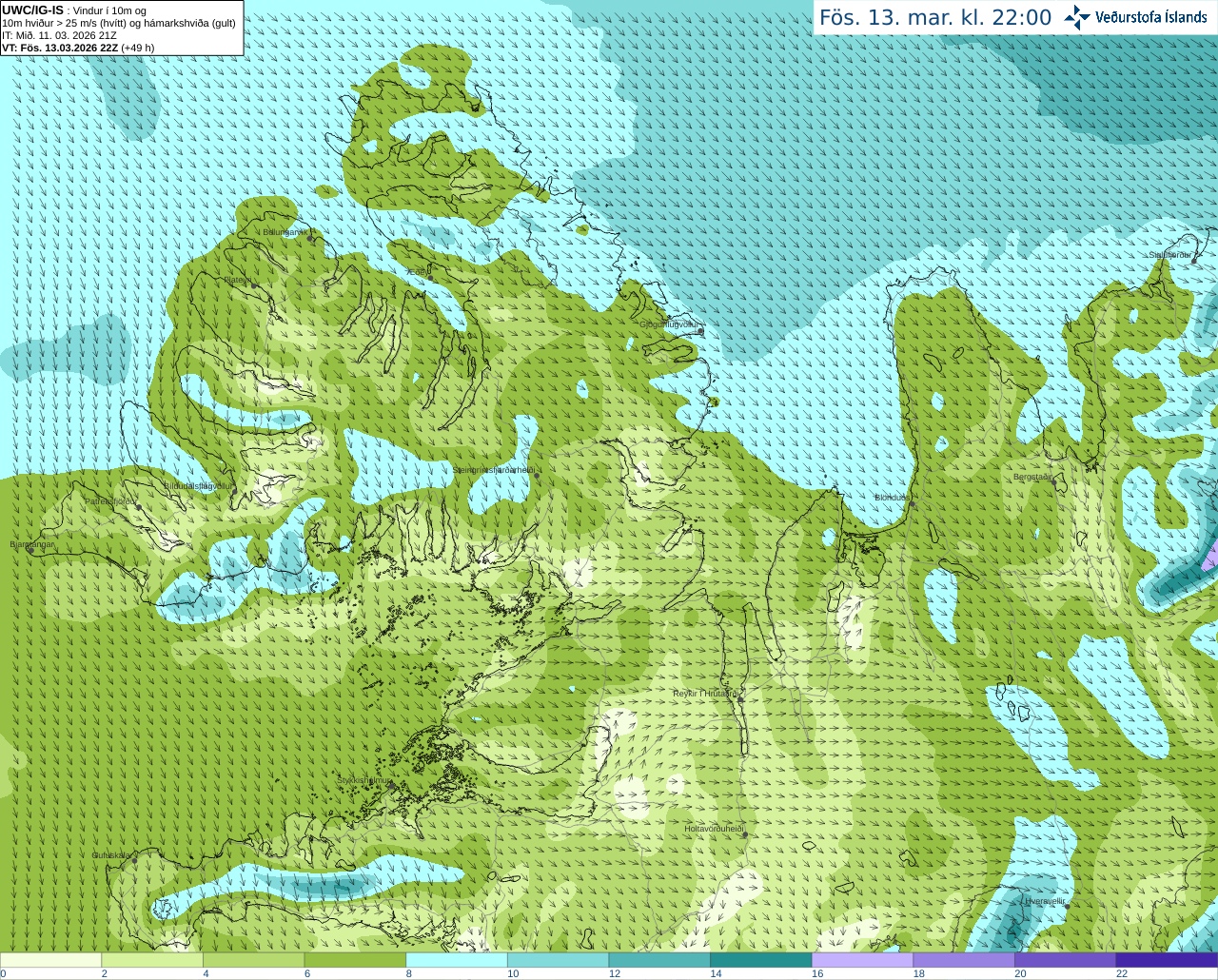
Task: Click the Hveravellir station label
Action: tap(1044, 900)
